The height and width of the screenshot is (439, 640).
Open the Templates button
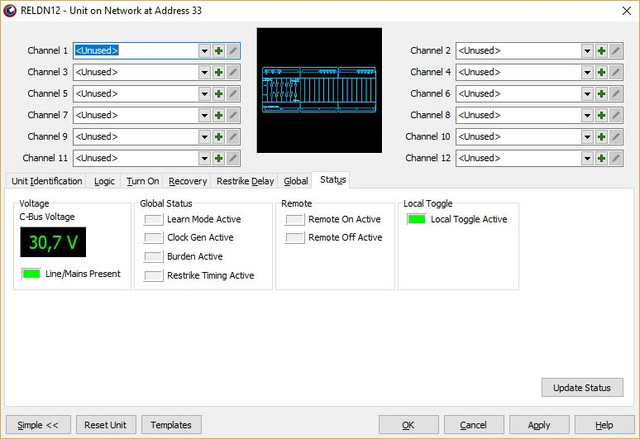[171, 425]
